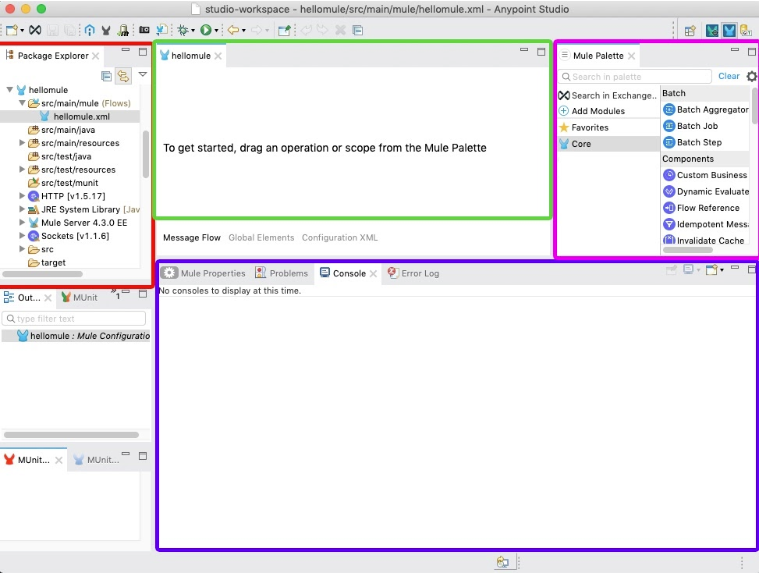Click the Outline filter text field
Image resolution: width=763 pixels, height=575 pixels.
click(74, 319)
